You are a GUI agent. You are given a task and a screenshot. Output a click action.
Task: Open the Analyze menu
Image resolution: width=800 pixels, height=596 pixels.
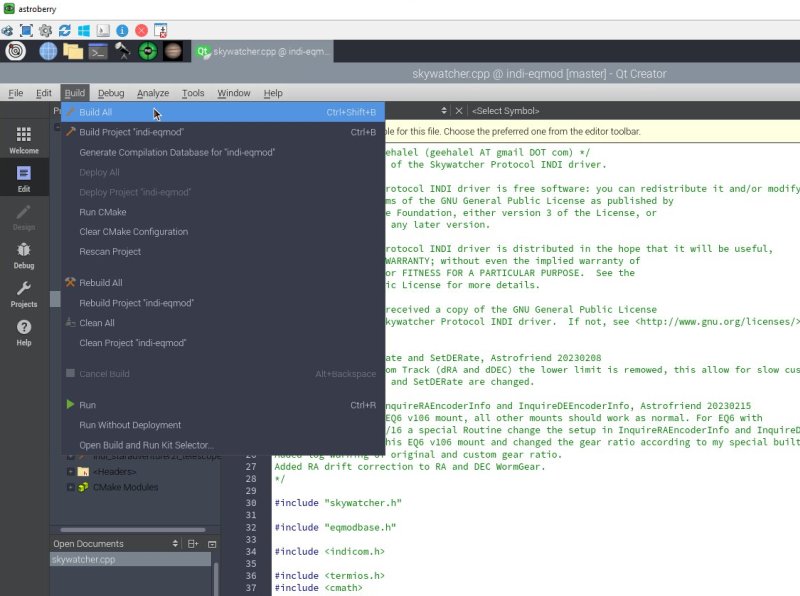click(153, 93)
